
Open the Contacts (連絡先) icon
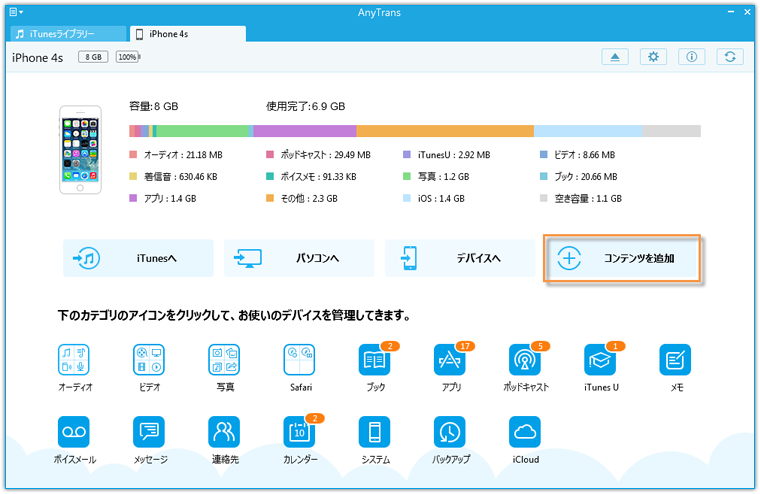click(x=224, y=431)
